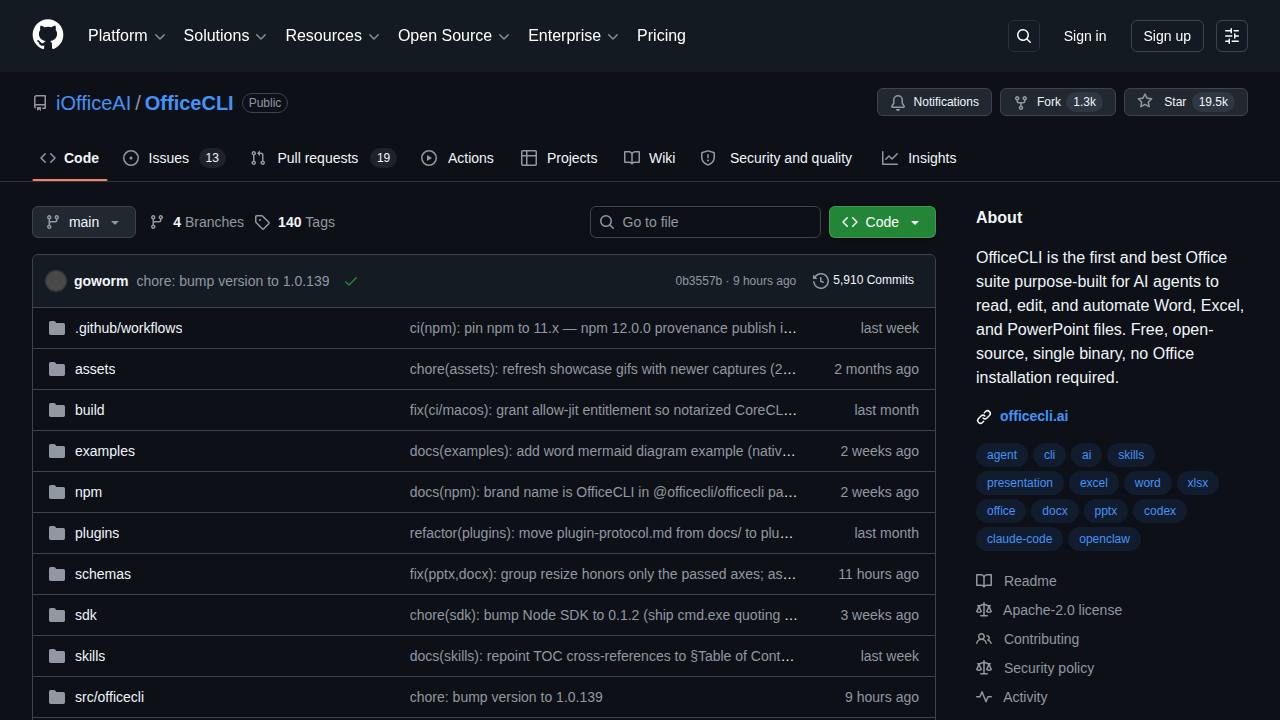The width and height of the screenshot is (1280, 720).
Task: Click folder icon of examples row
Action: point(57,451)
